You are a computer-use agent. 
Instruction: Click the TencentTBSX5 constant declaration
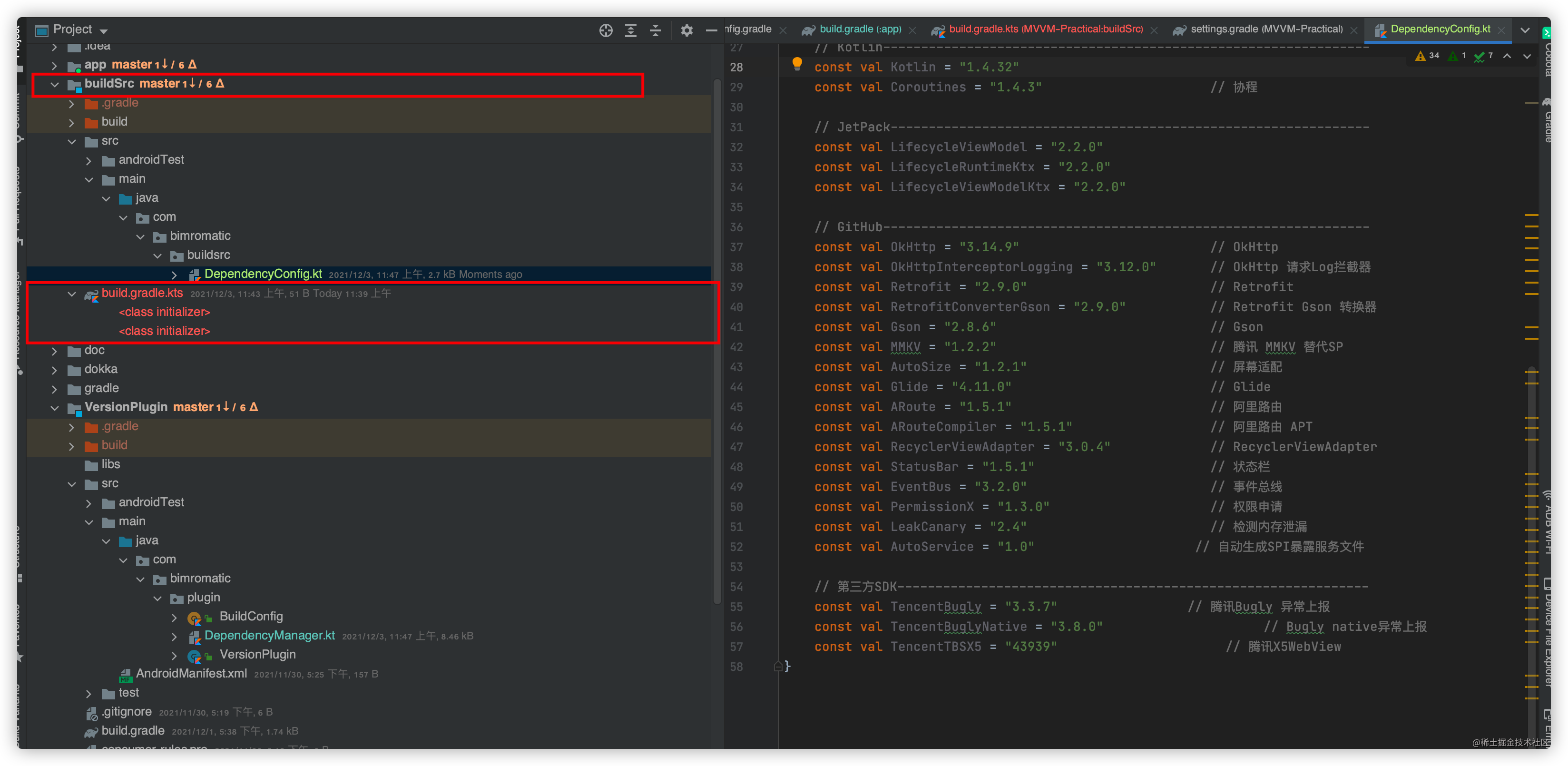[936, 647]
